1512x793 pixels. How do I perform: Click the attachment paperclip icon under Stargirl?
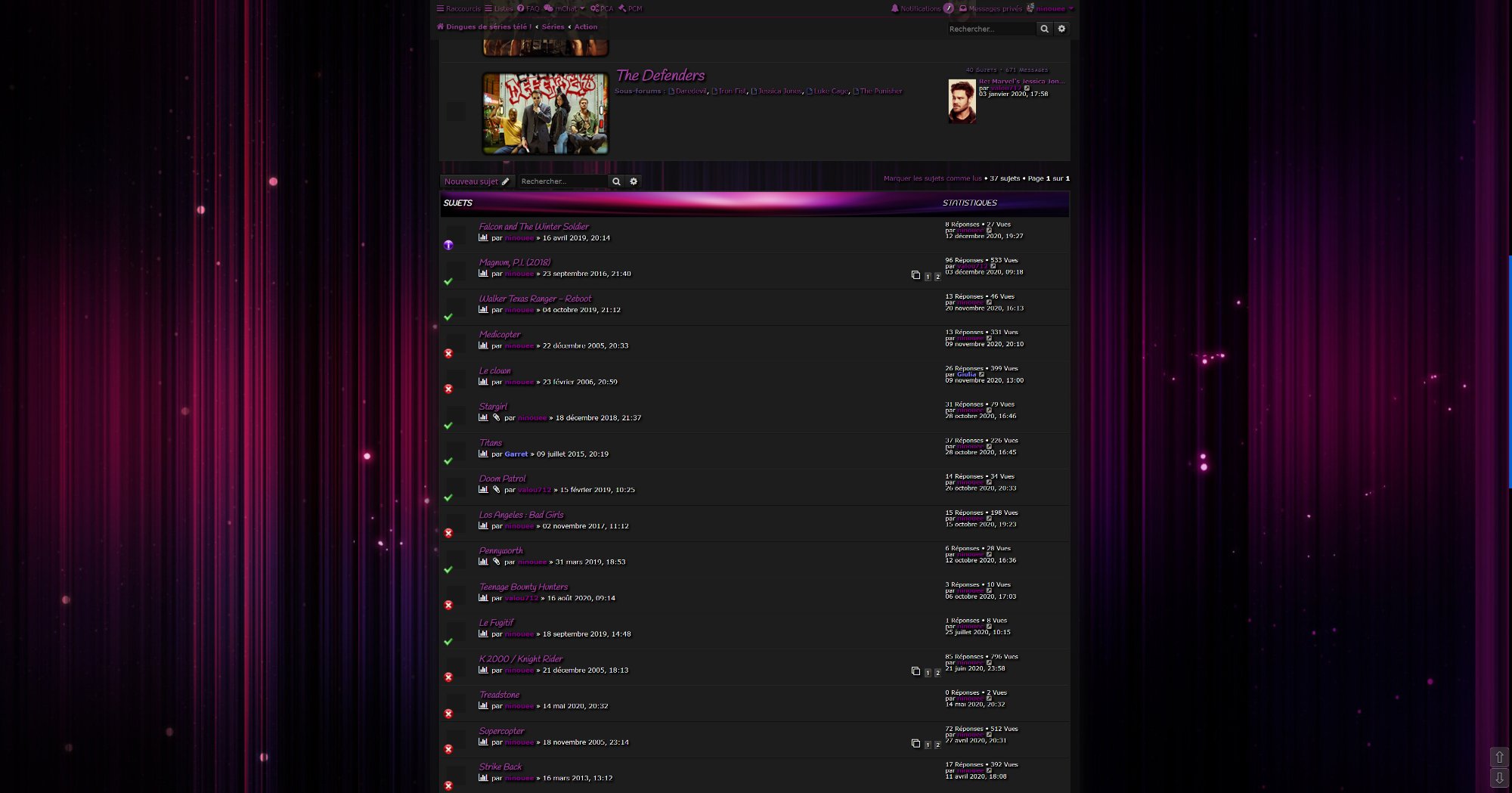tap(496, 417)
